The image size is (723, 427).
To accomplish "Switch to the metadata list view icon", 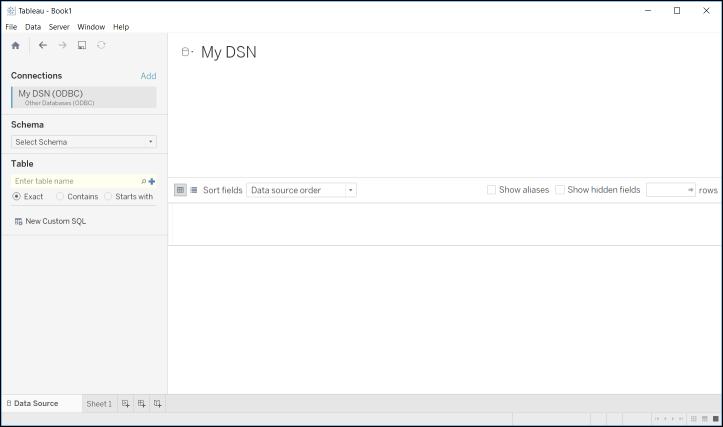I will coord(194,190).
